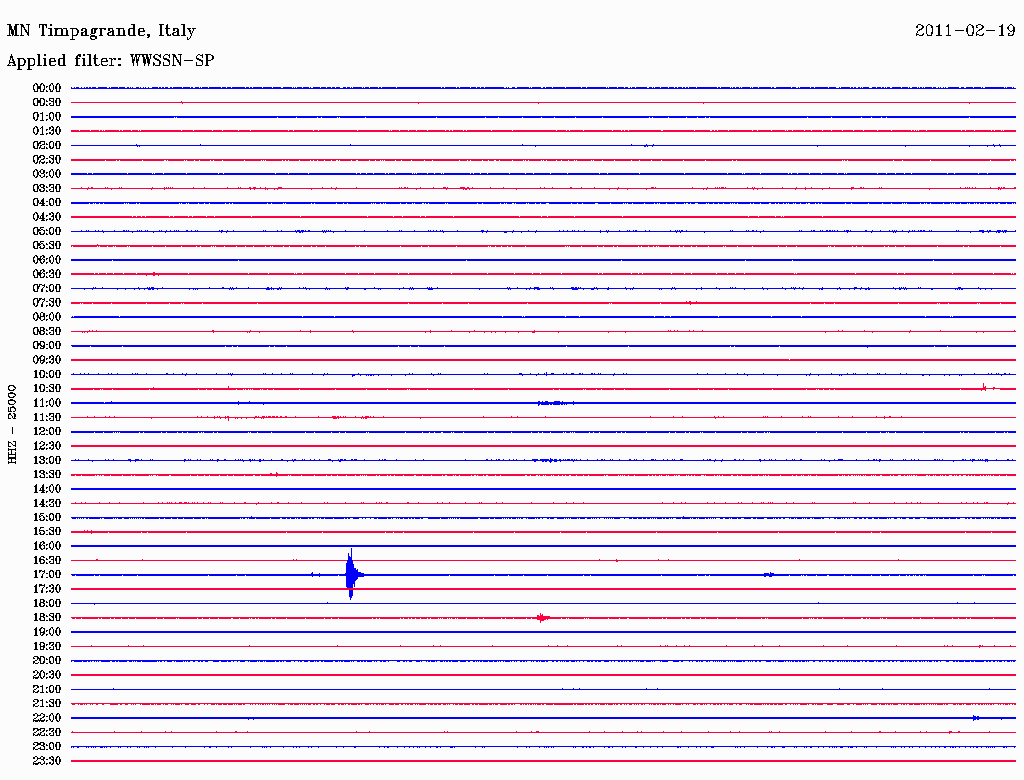Click the 02:00 time label
The height and width of the screenshot is (780, 1024).
[x=47, y=145]
